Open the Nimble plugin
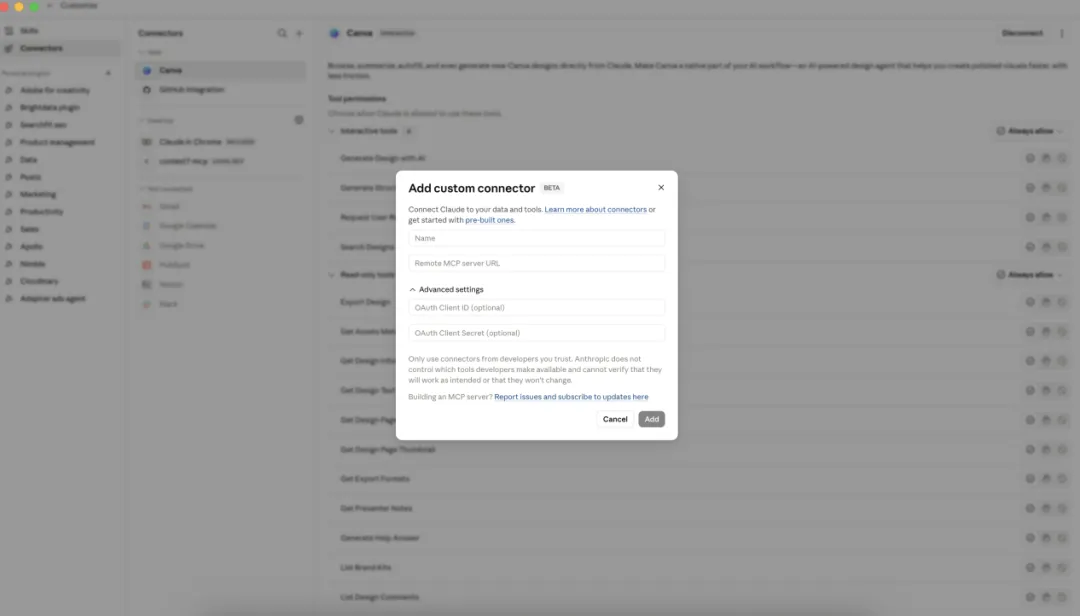Screen dimensions: 1080x616 (x=32, y=264)
